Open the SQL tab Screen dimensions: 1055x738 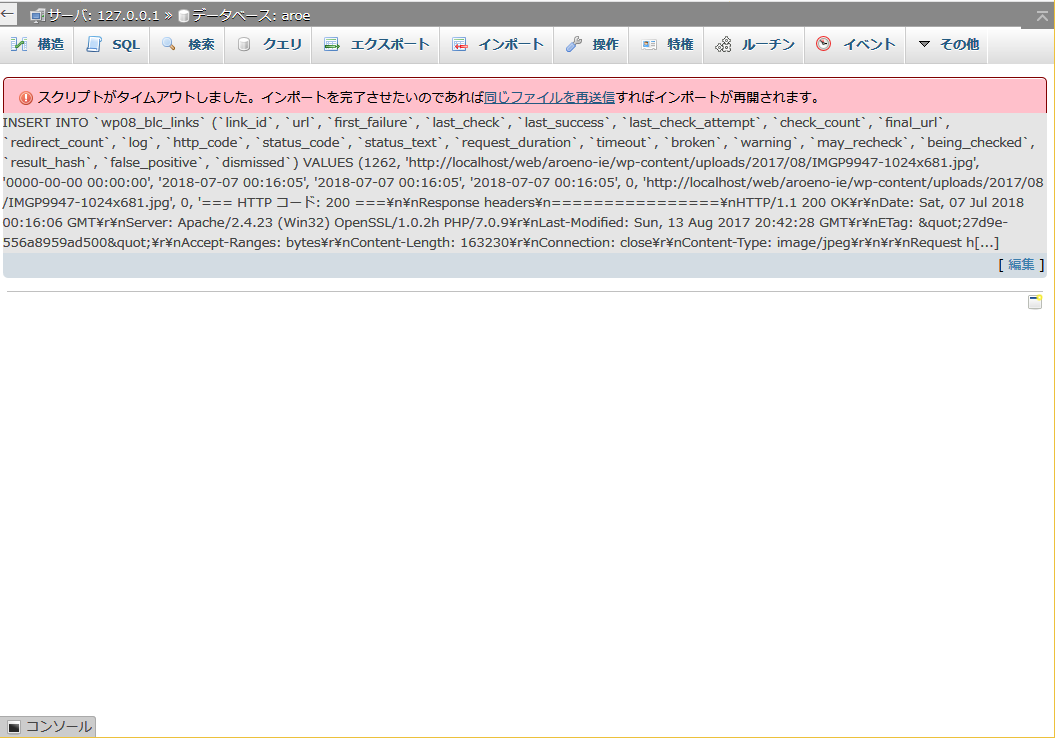coord(113,45)
